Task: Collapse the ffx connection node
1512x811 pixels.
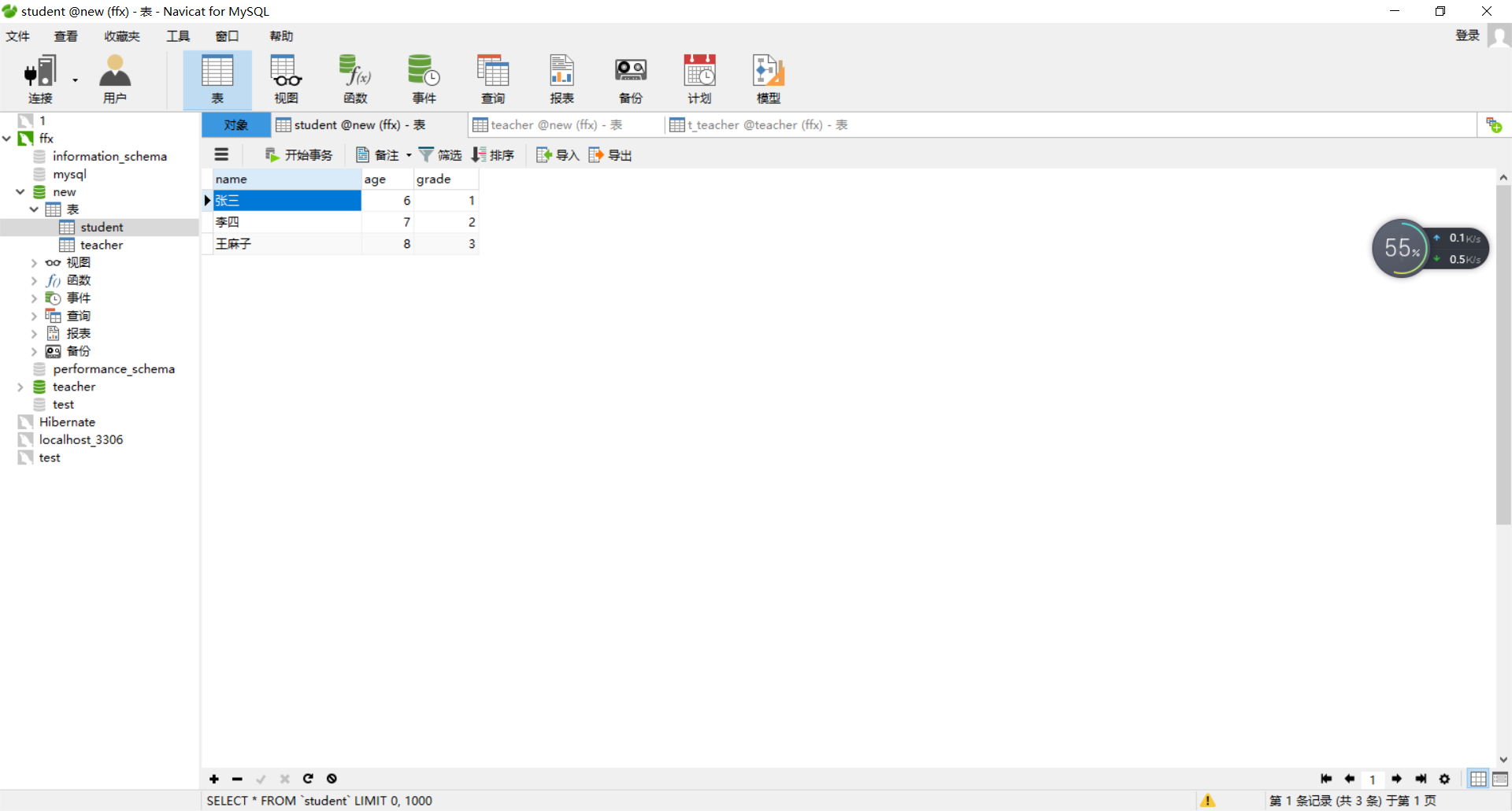Action: pyautogui.click(x=7, y=139)
